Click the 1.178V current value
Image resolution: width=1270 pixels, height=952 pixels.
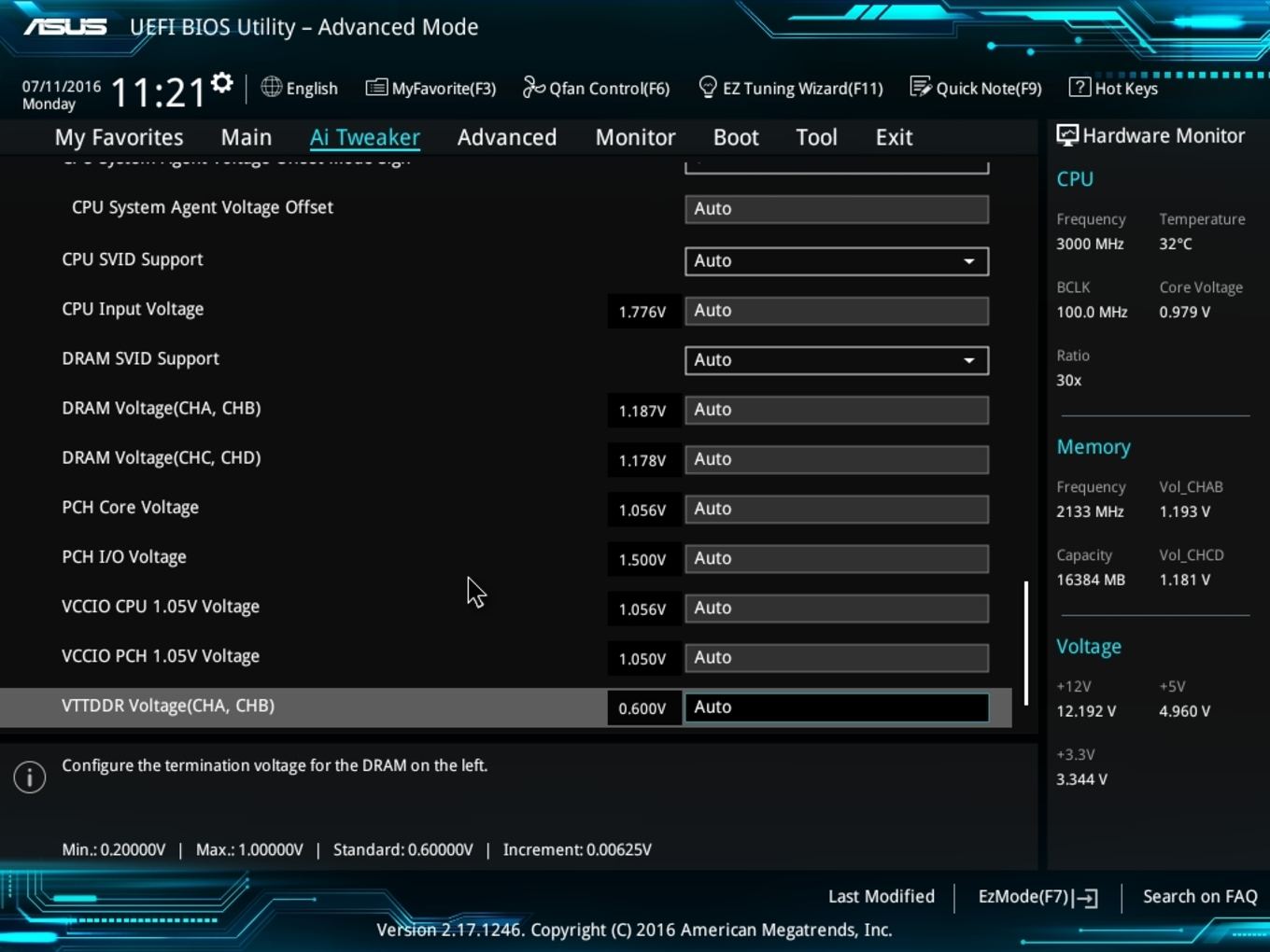(x=642, y=460)
